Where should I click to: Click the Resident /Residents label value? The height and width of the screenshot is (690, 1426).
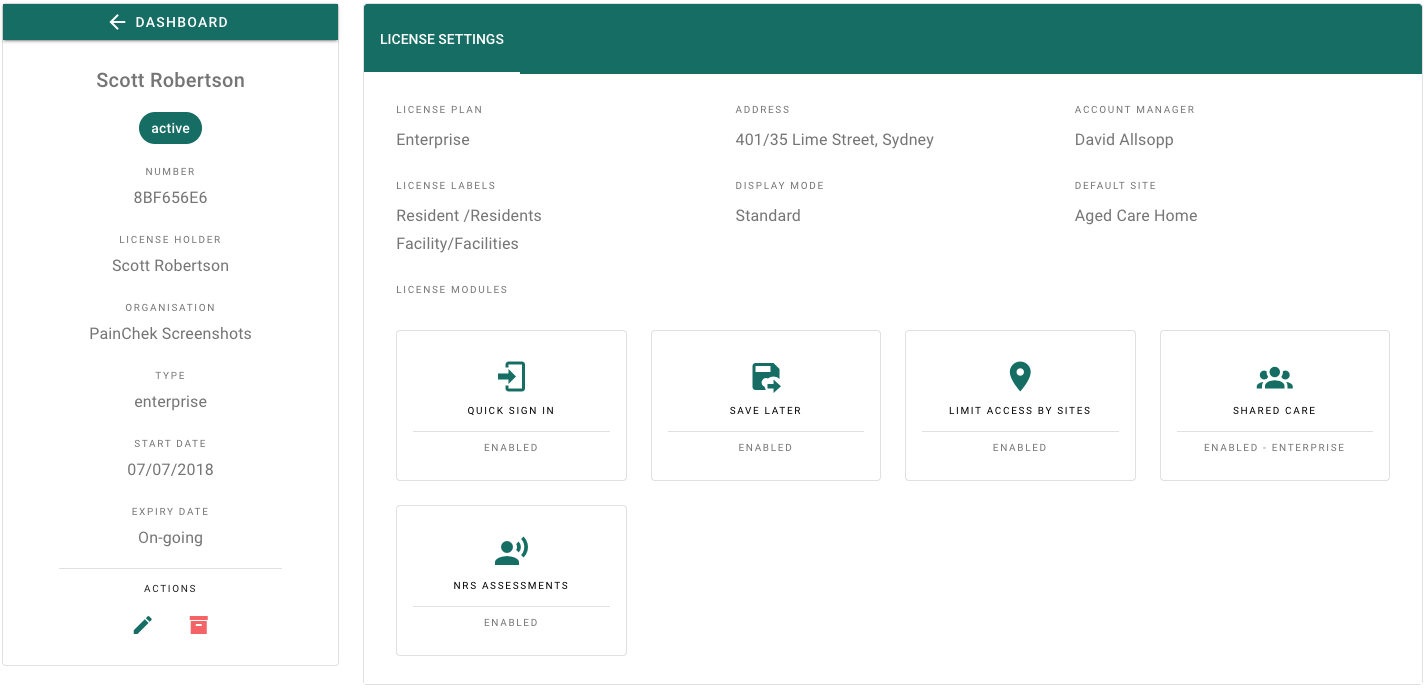(469, 216)
